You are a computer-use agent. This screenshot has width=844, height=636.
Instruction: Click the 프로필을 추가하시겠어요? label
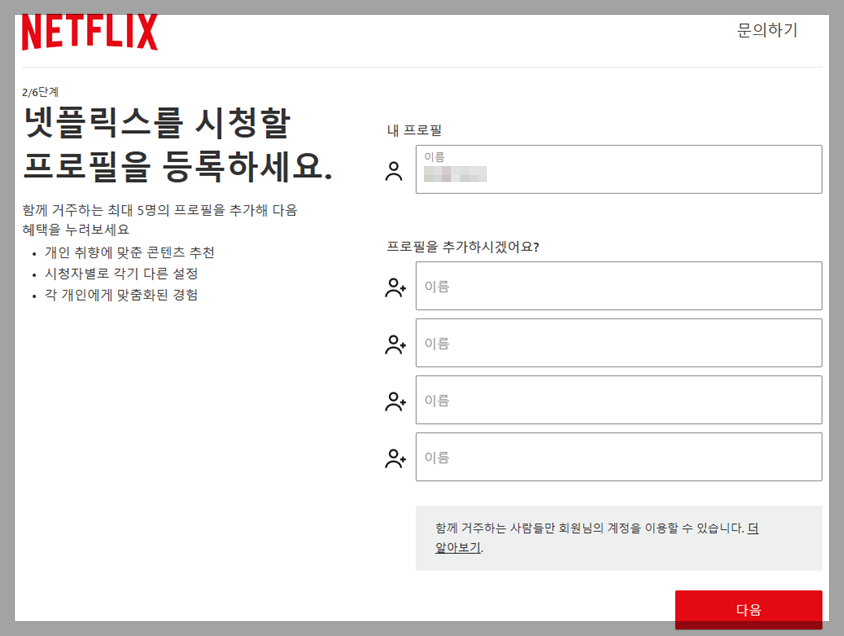click(x=463, y=247)
